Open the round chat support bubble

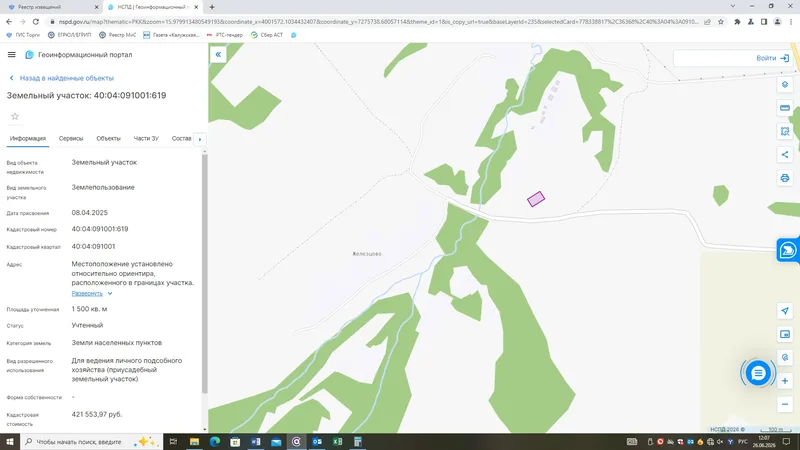[x=758, y=373]
